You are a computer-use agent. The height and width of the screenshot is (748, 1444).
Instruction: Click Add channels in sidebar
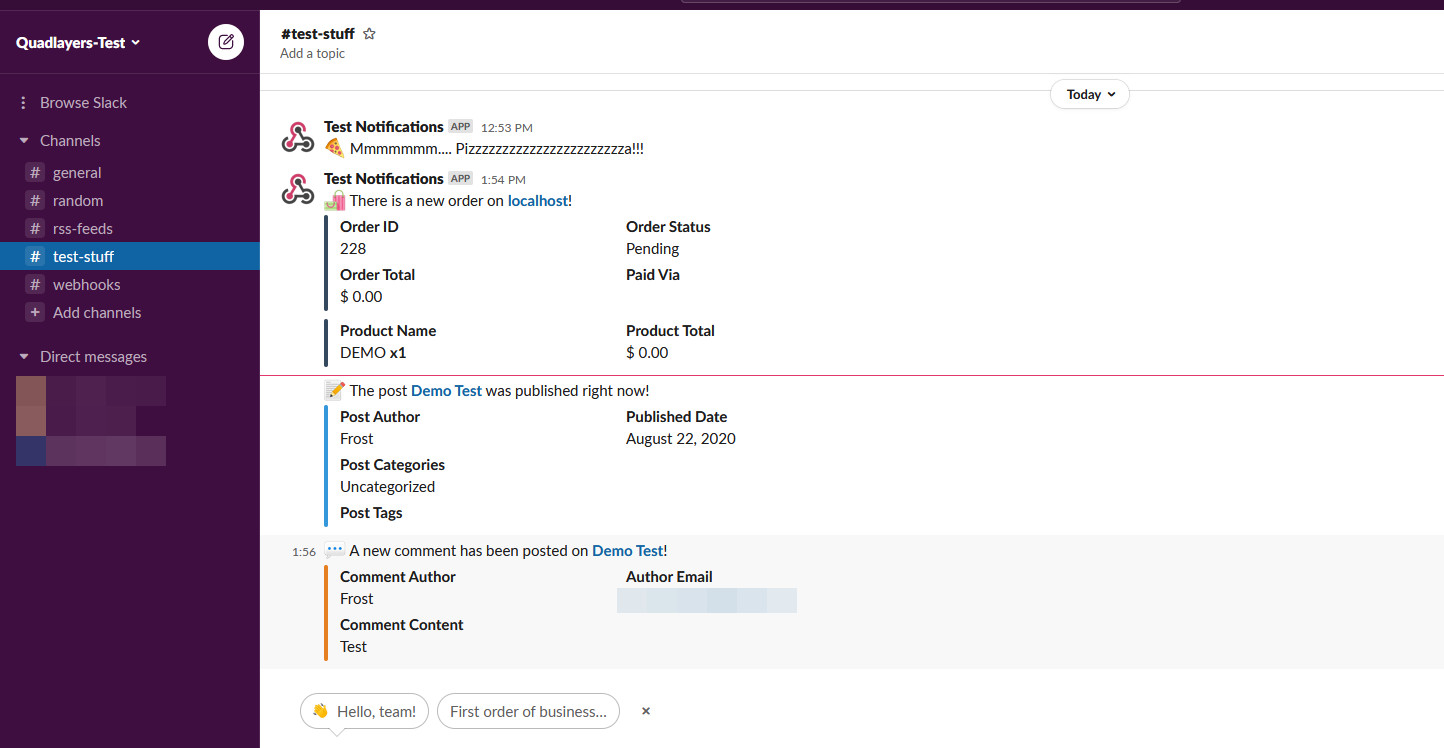tap(97, 313)
